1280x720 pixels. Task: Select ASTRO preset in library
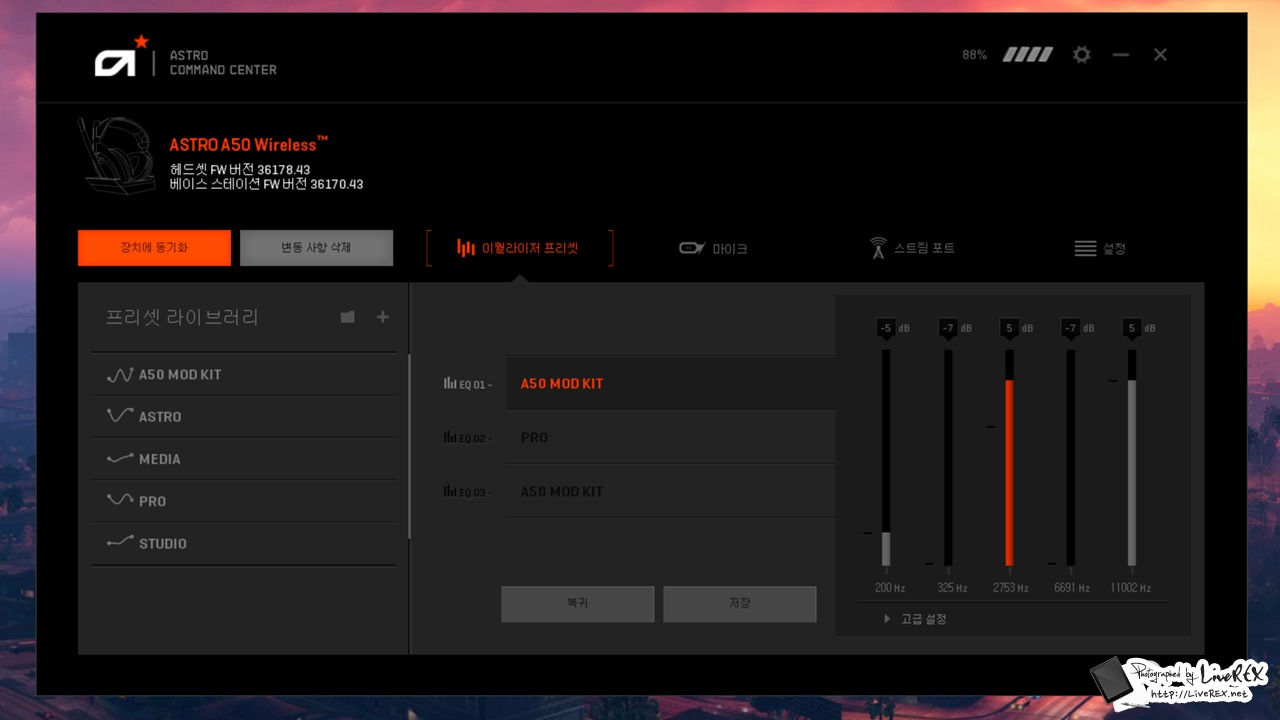244,416
